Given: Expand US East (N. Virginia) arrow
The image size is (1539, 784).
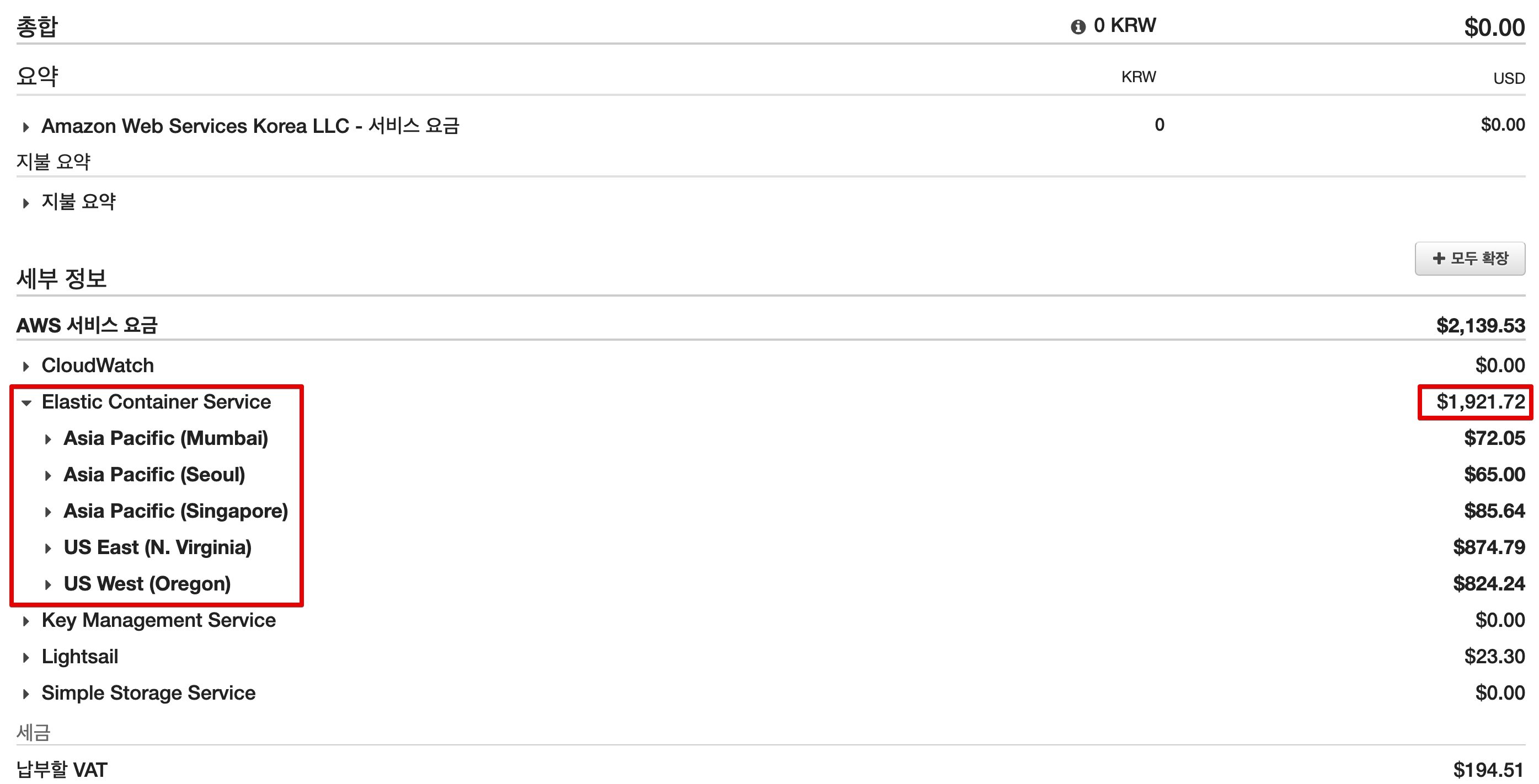Looking at the screenshot, I should (x=48, y=549).
